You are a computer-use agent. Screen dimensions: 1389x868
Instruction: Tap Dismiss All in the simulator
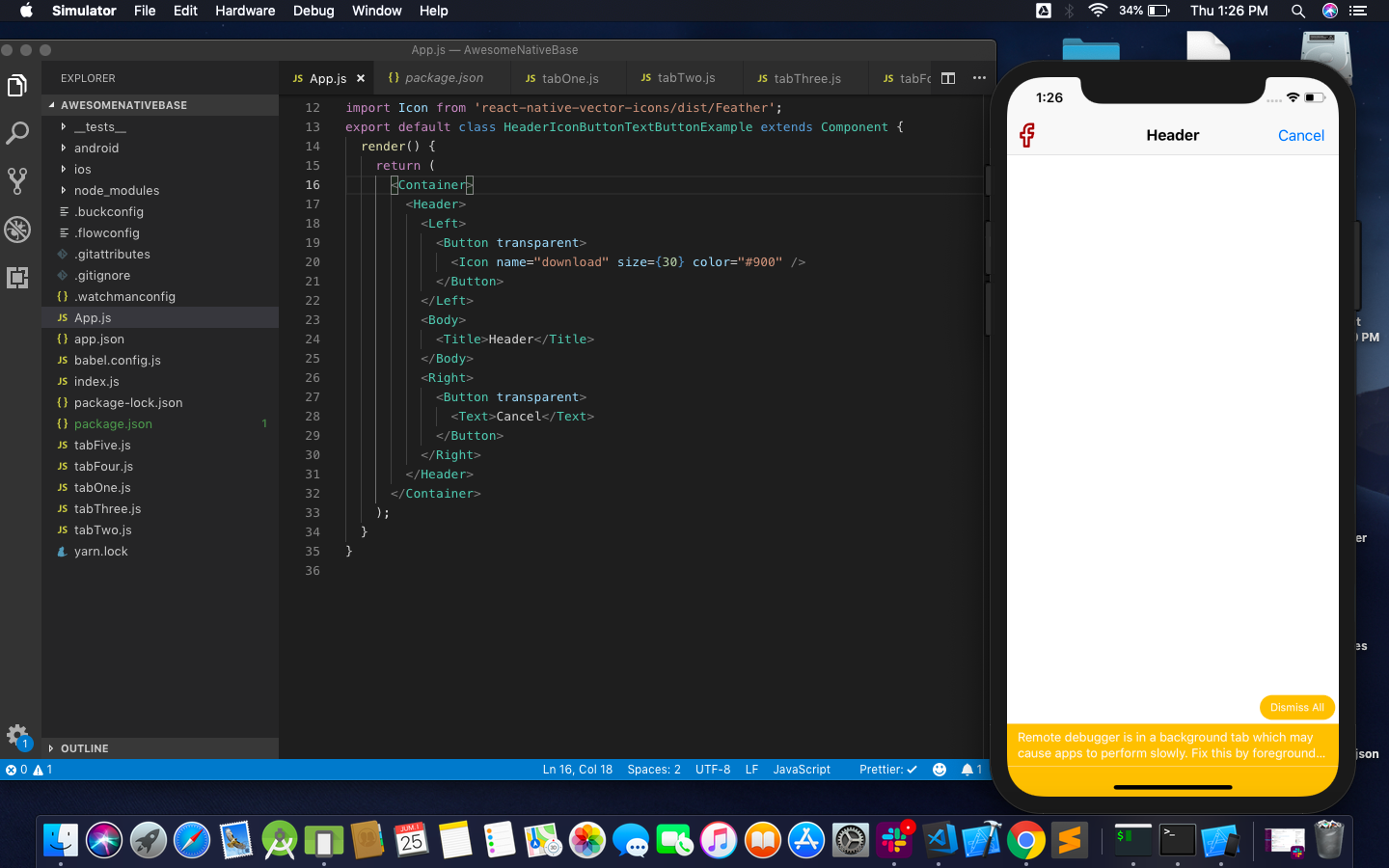point(1296,708)
